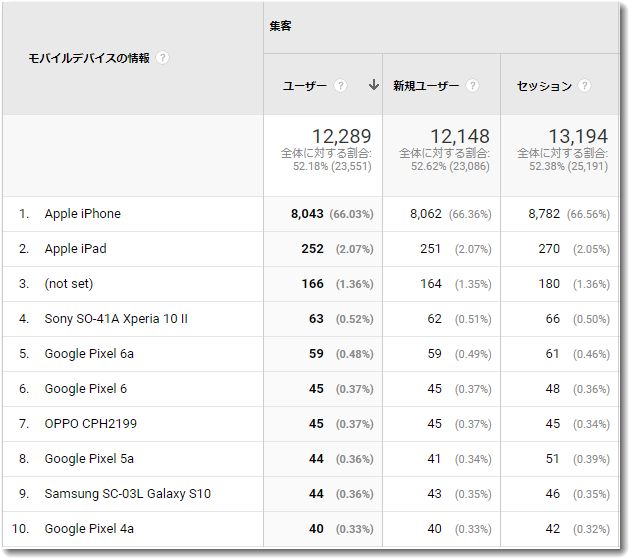Open help icon next to セッション column

click(584, 86)
